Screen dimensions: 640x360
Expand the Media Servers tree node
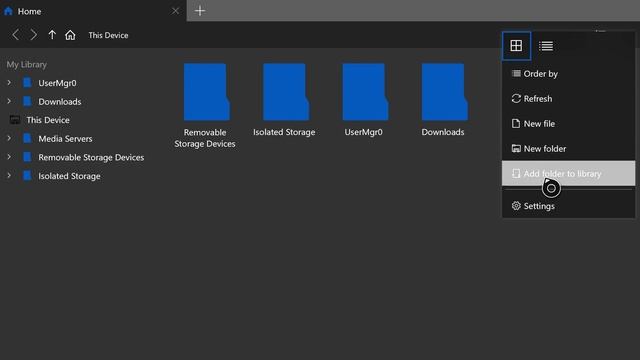tap(9, 138)
